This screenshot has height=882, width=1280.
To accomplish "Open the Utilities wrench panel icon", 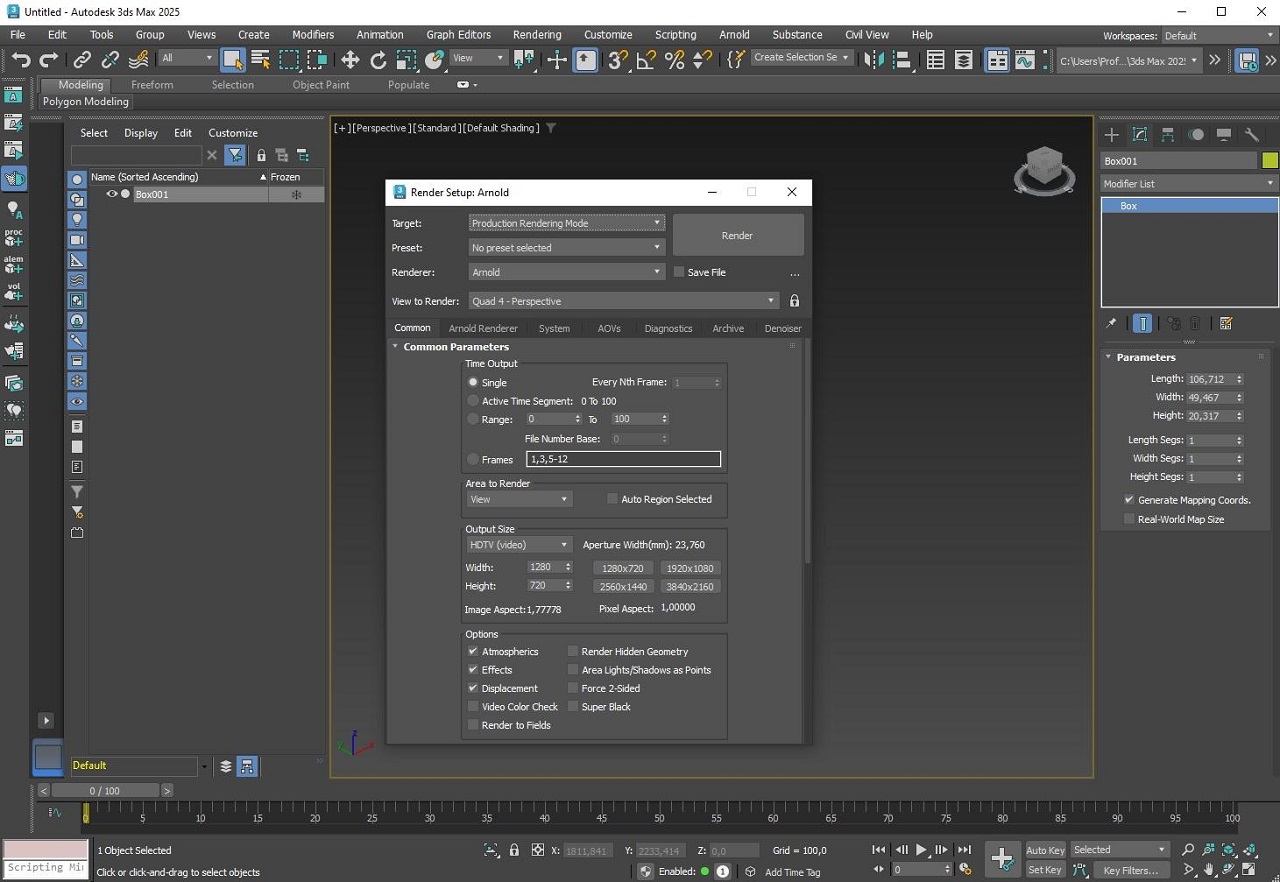I will (1251, 134).
